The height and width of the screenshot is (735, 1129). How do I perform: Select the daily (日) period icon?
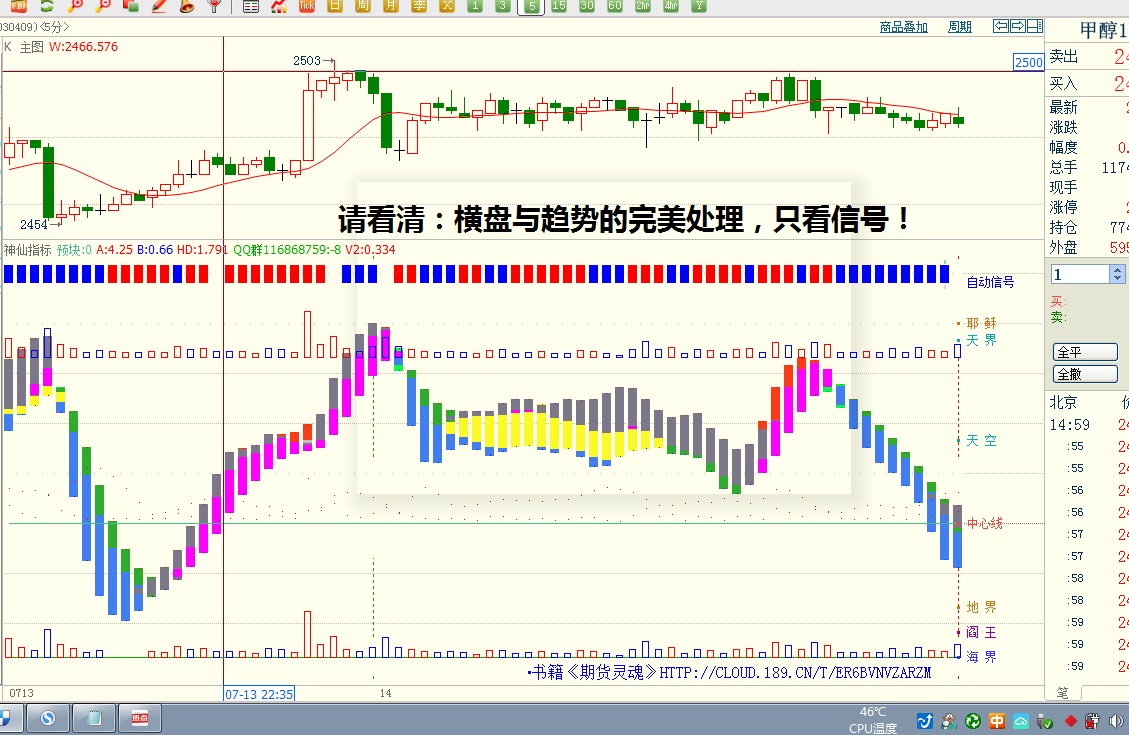[x=335, y=6]
